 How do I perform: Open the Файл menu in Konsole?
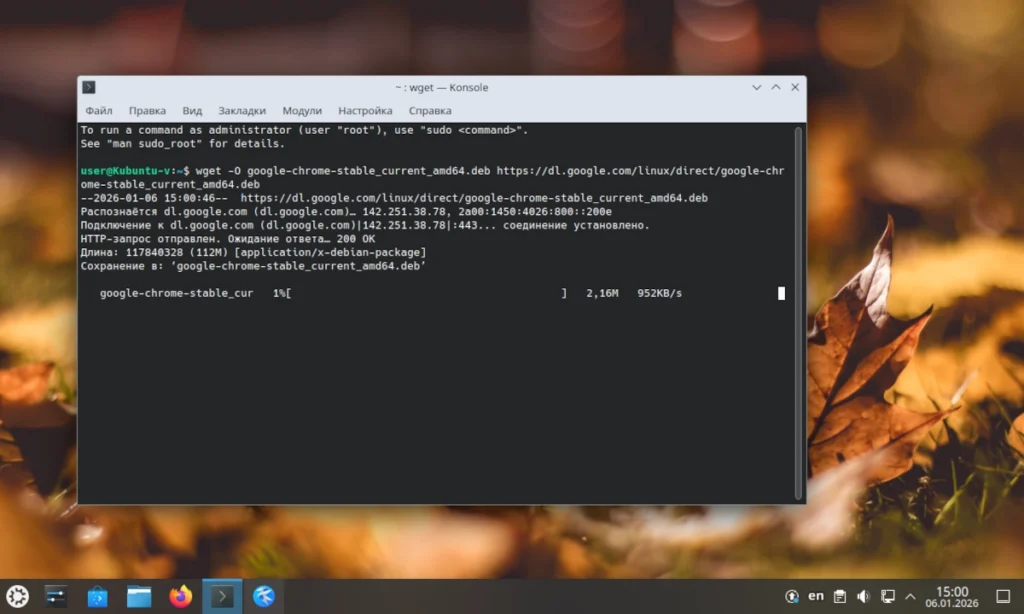(x=99, y=110)
